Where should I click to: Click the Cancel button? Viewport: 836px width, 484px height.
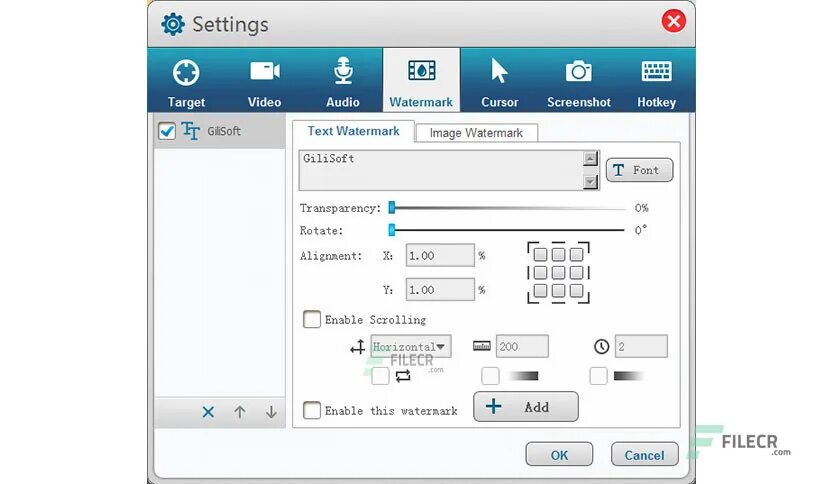coord(645,455)
